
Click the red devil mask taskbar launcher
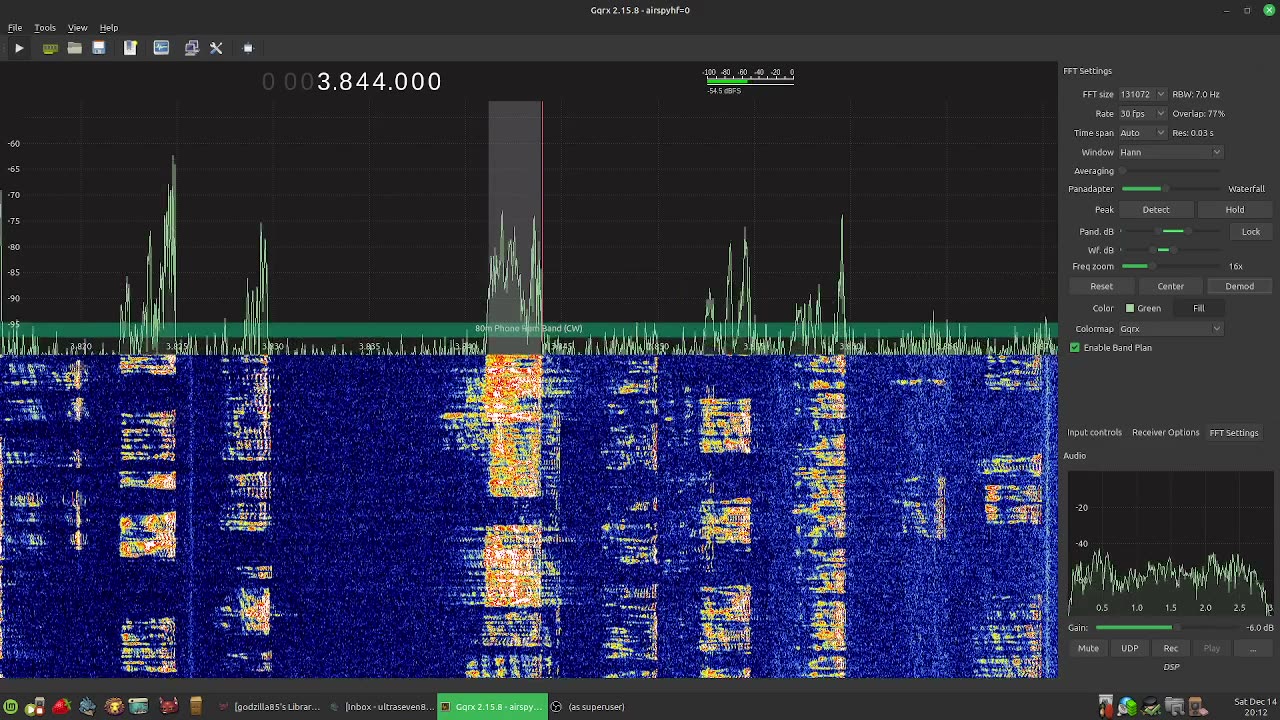coord(169,707)
